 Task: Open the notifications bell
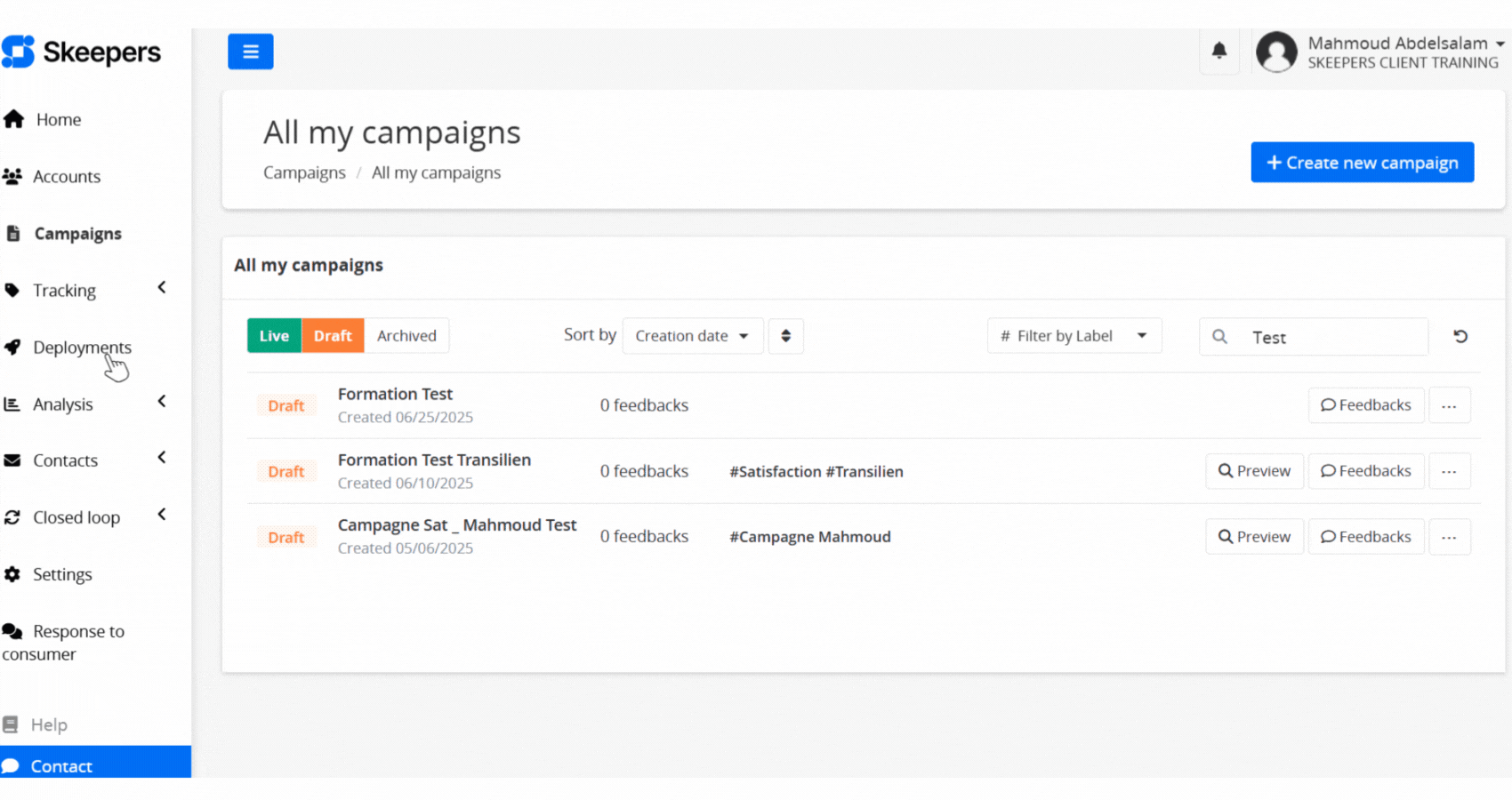click(x=1218, y=51)
